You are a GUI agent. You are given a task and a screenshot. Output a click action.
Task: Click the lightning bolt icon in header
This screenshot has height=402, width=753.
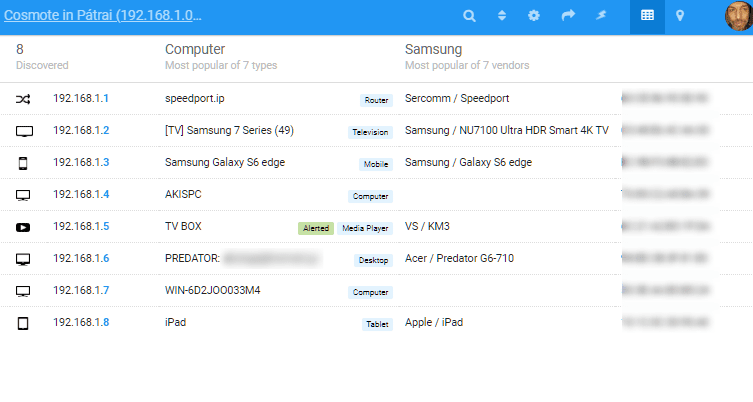pyautogui.click(x=601, y=16)
